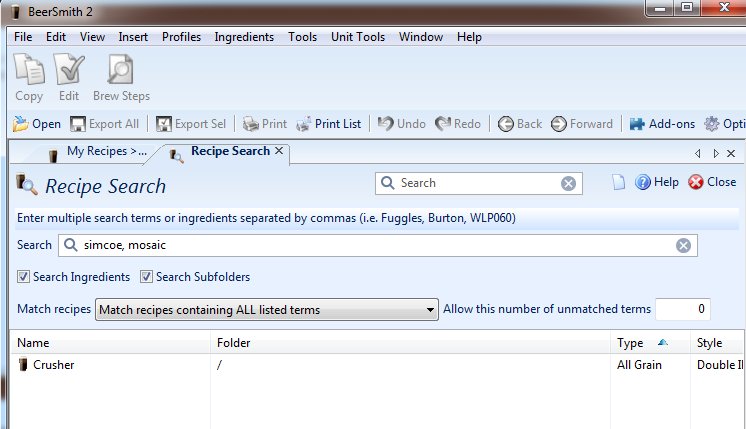The height and width of the screenshot is (429, 746).
Task: Open the Window menu
Action: pyautogui.click(x=421, y=37)
